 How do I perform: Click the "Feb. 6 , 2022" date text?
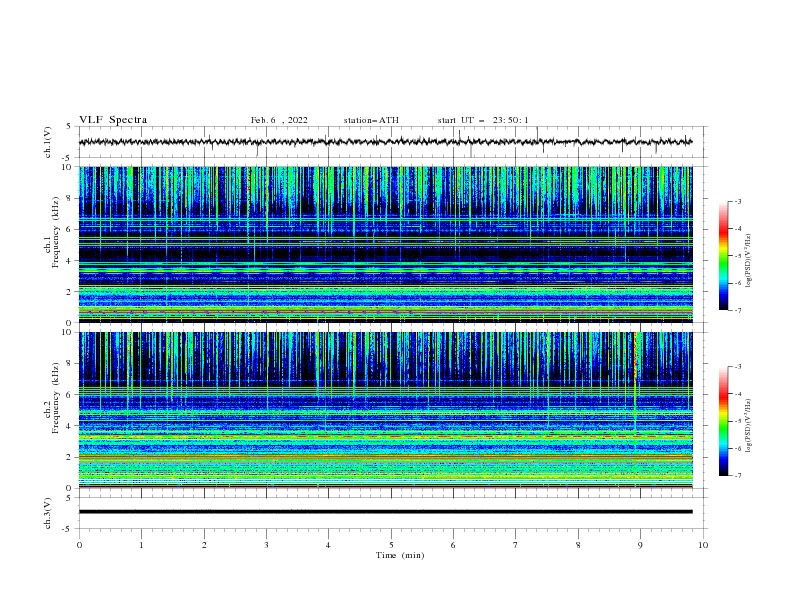click(x=279, y=120)
